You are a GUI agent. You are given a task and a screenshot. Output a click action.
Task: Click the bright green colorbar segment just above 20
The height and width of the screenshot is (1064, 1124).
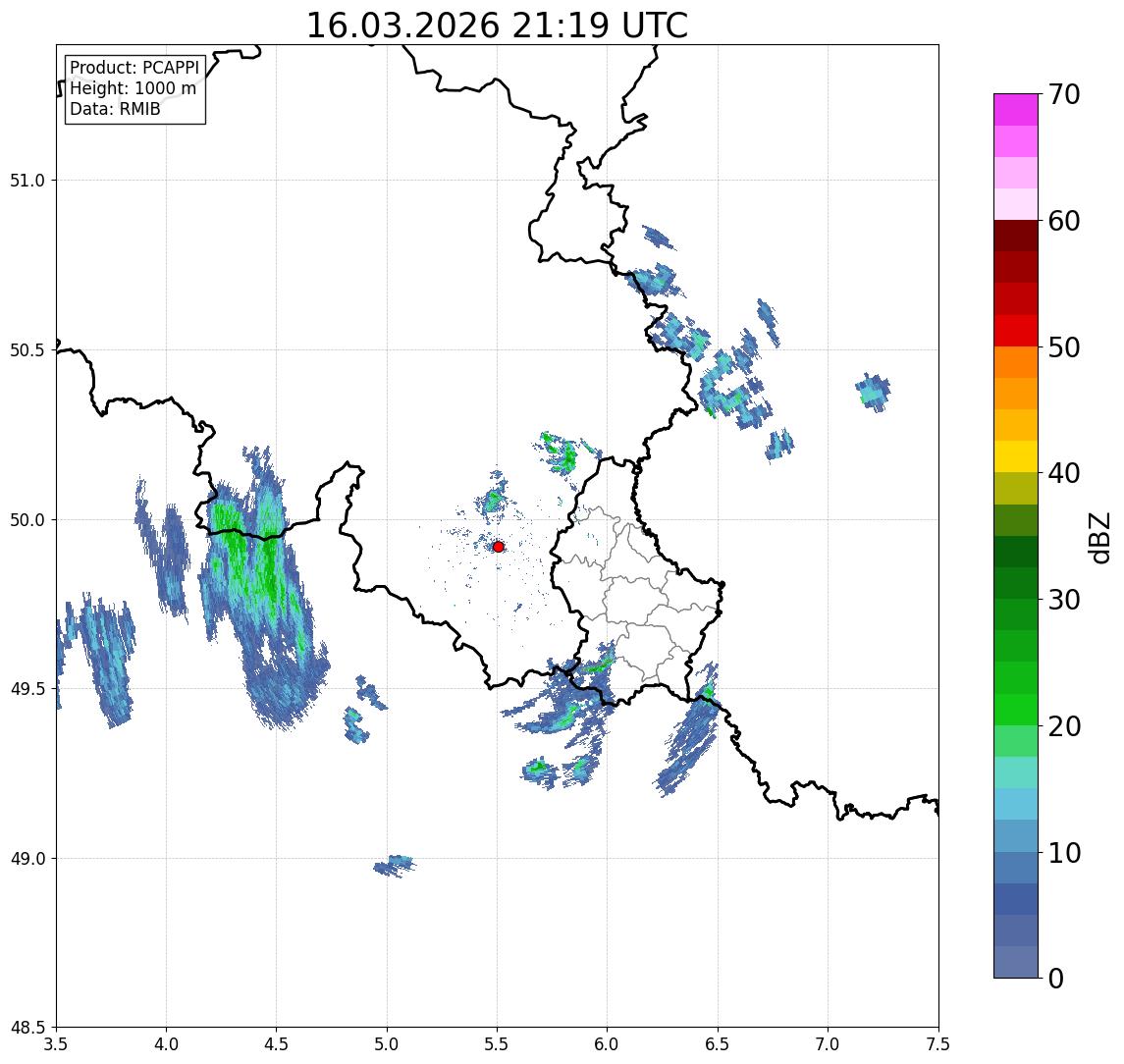(1016, 709)
